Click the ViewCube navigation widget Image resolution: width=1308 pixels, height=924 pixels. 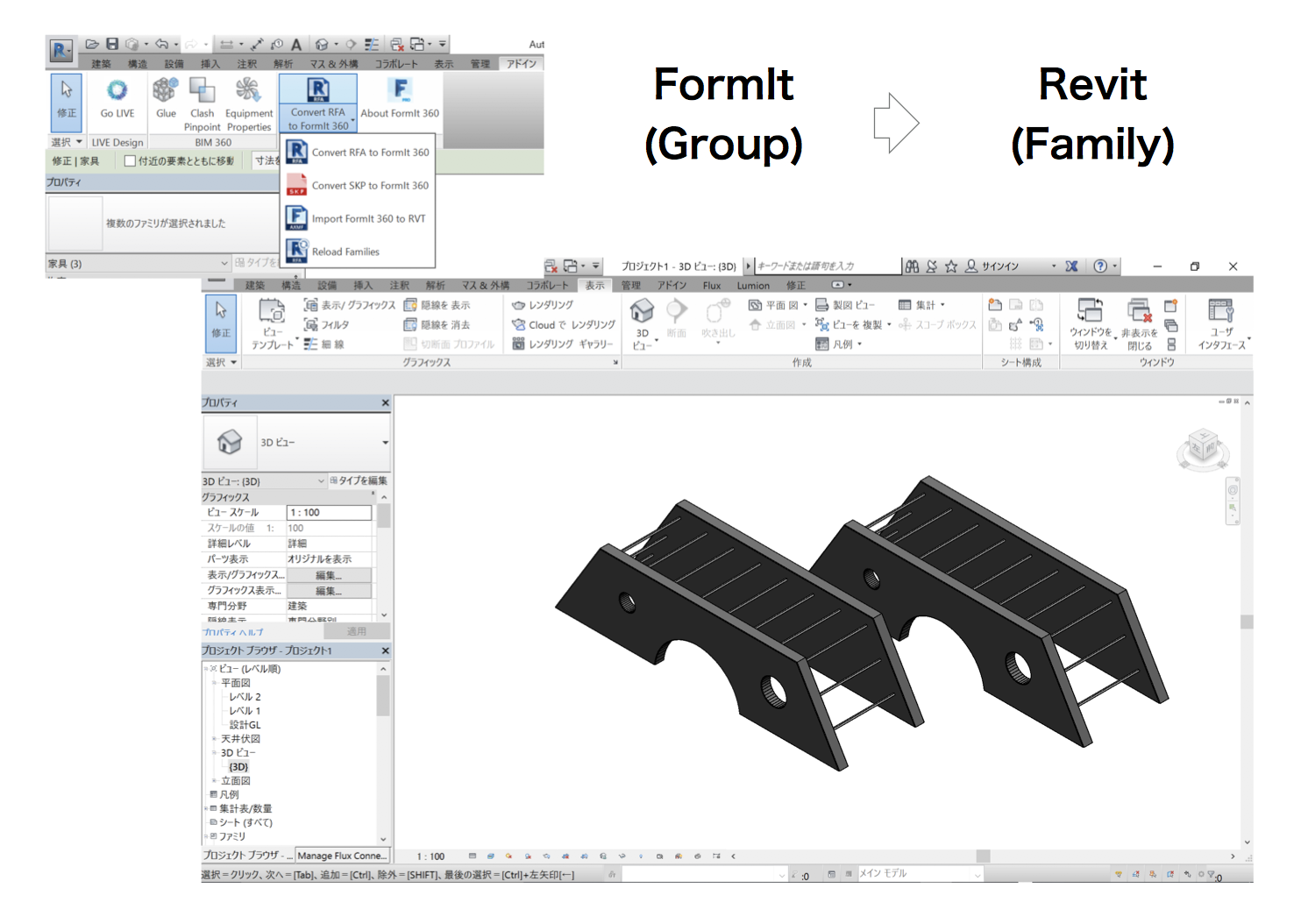point(1203,448)
